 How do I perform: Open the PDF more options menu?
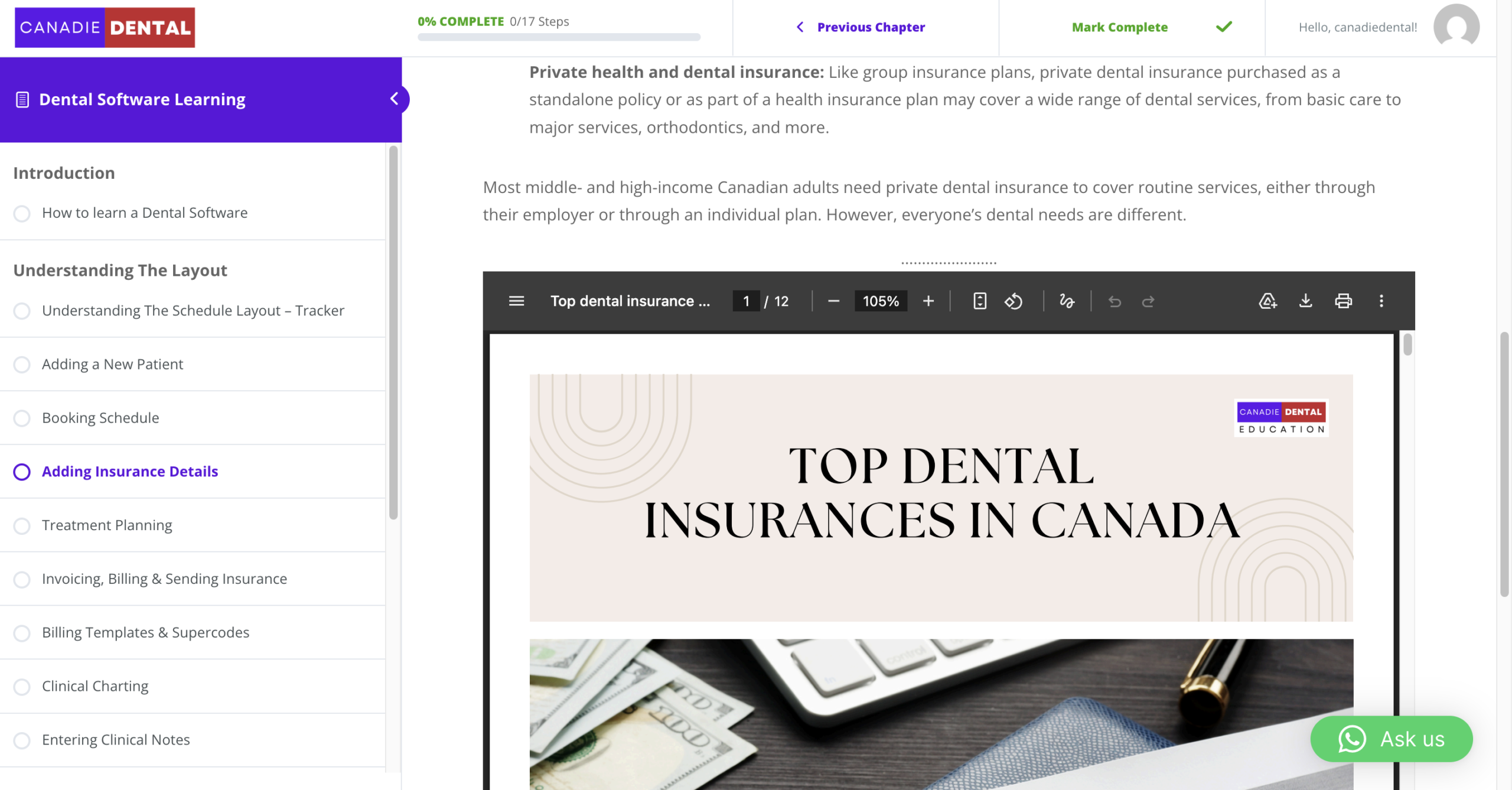click(1381, 301)
